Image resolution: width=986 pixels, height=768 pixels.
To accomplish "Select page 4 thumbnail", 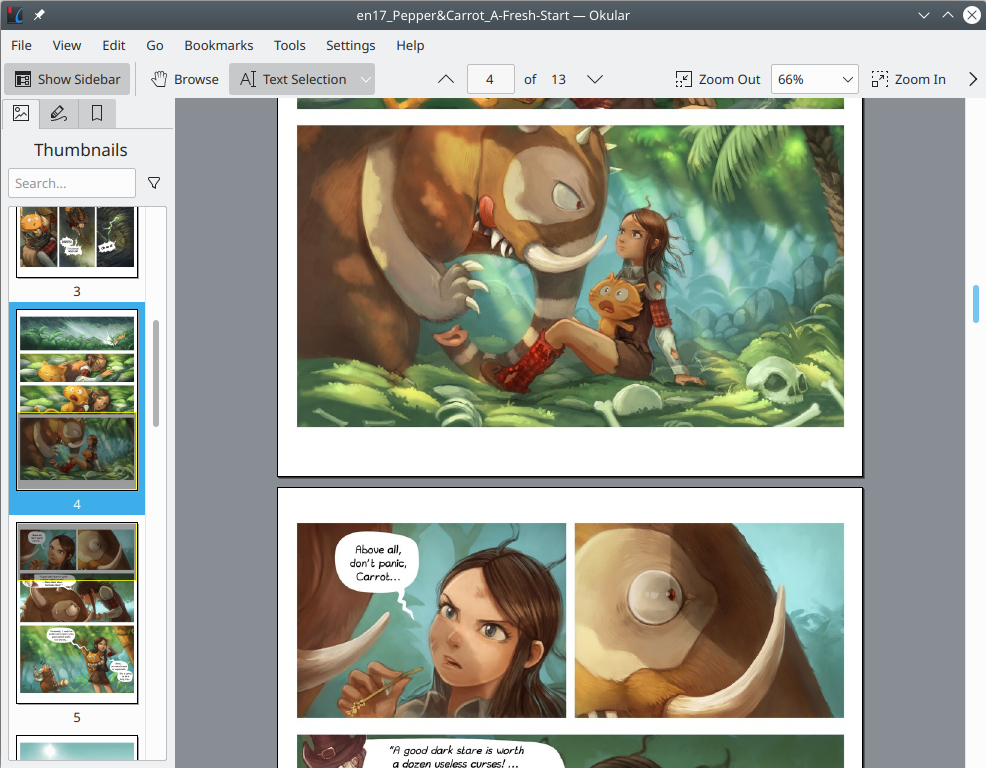I will click(x=77, y=399).
